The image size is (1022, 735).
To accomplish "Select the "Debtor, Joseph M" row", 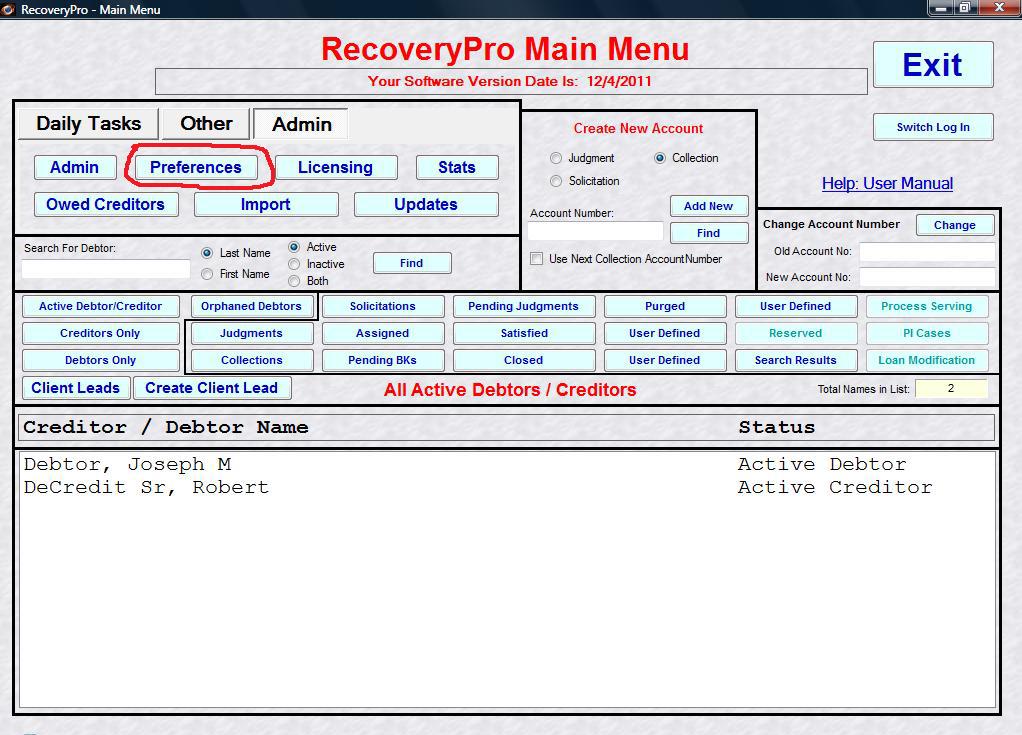I will pyautogui.click(x=507, y=465).
